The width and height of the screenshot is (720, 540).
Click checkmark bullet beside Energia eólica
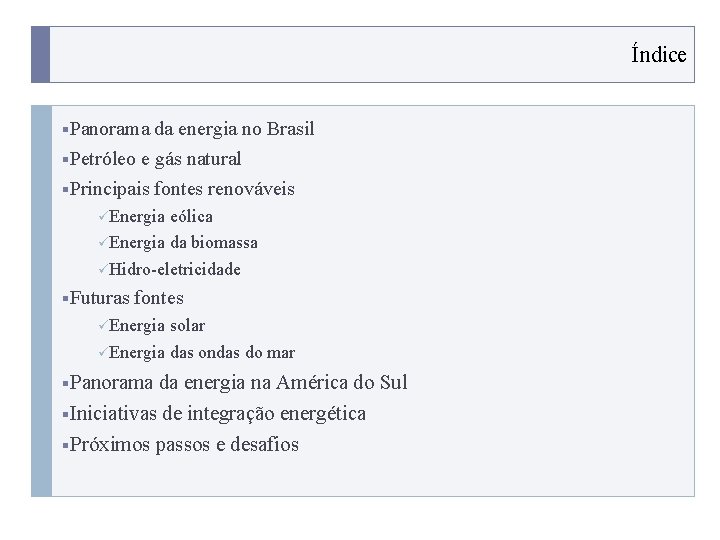click(x=103, y=215)
